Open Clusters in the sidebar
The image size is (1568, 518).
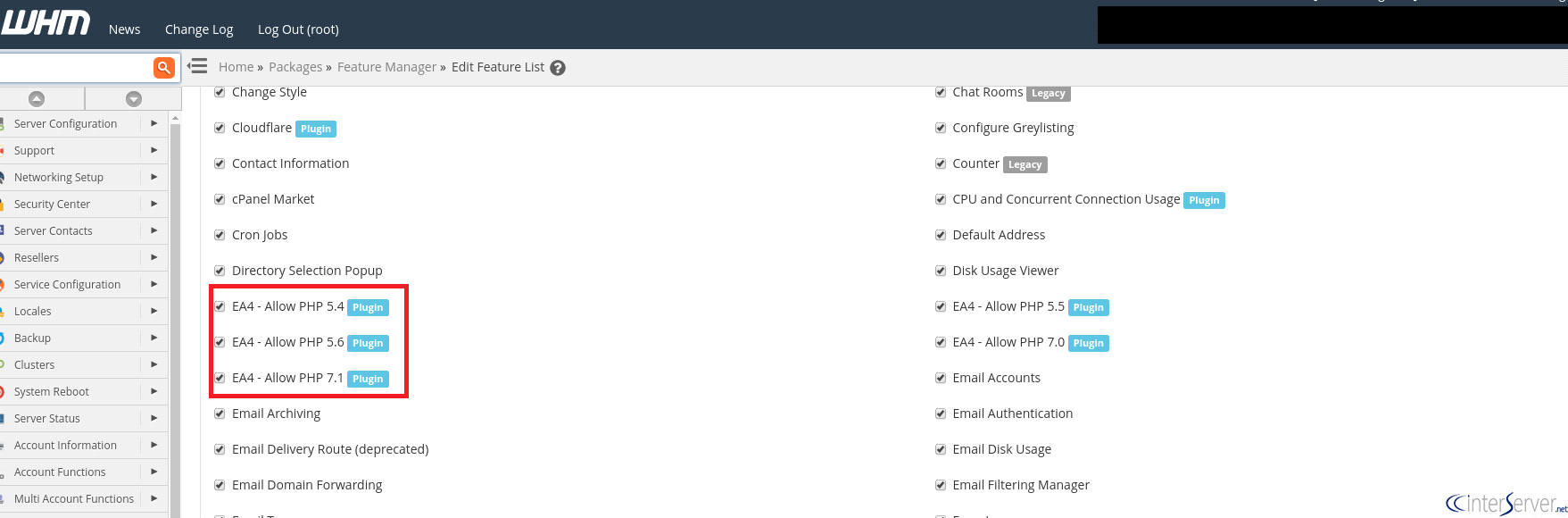[35, 364]
